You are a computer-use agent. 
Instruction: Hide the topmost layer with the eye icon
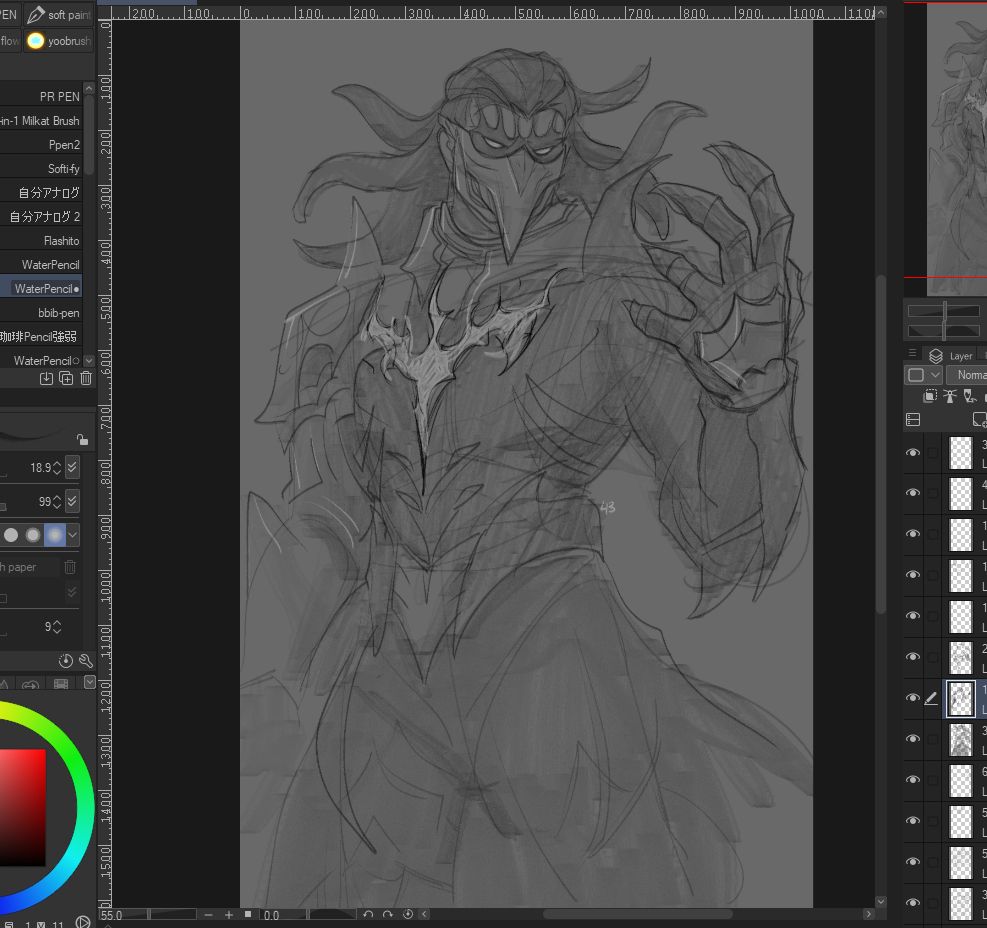click(913, 452)
